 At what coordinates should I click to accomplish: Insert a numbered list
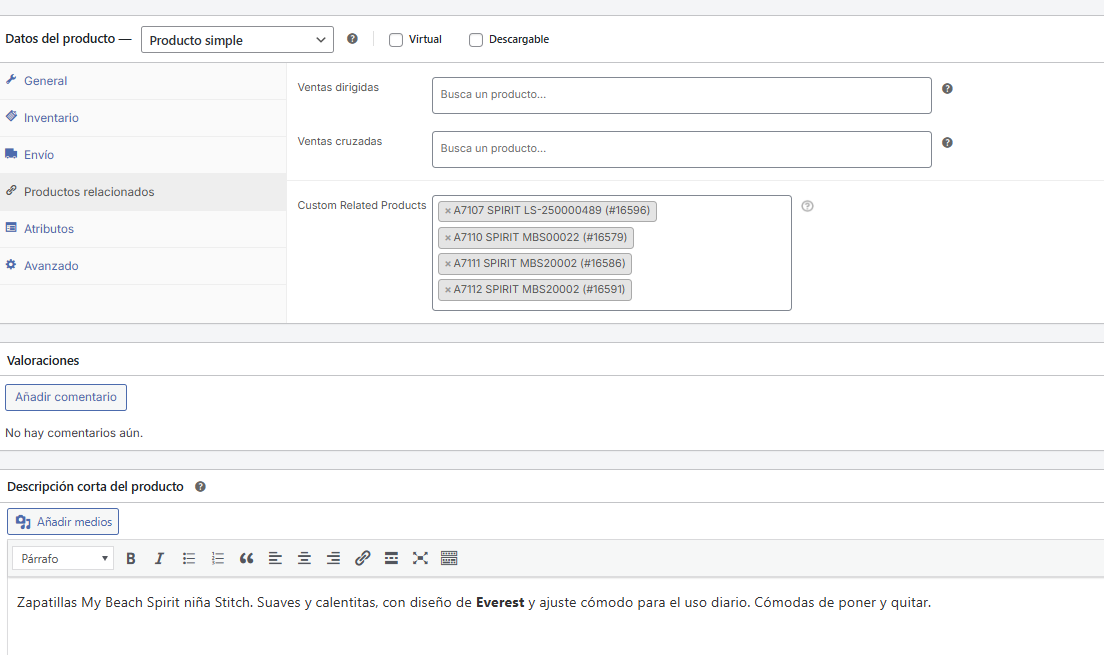tap(218, 558)
